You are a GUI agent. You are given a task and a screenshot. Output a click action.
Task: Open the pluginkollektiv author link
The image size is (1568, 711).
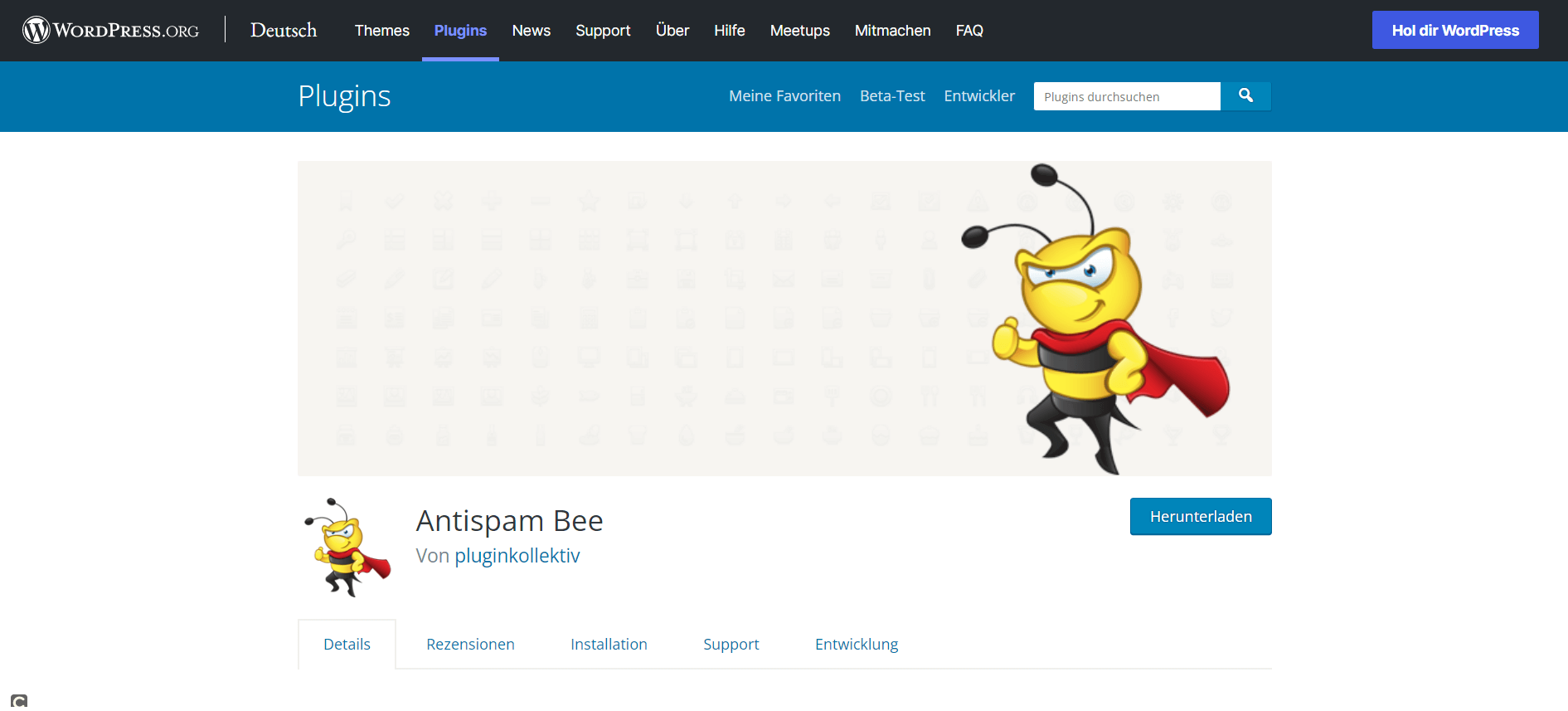tap(517, 556)
